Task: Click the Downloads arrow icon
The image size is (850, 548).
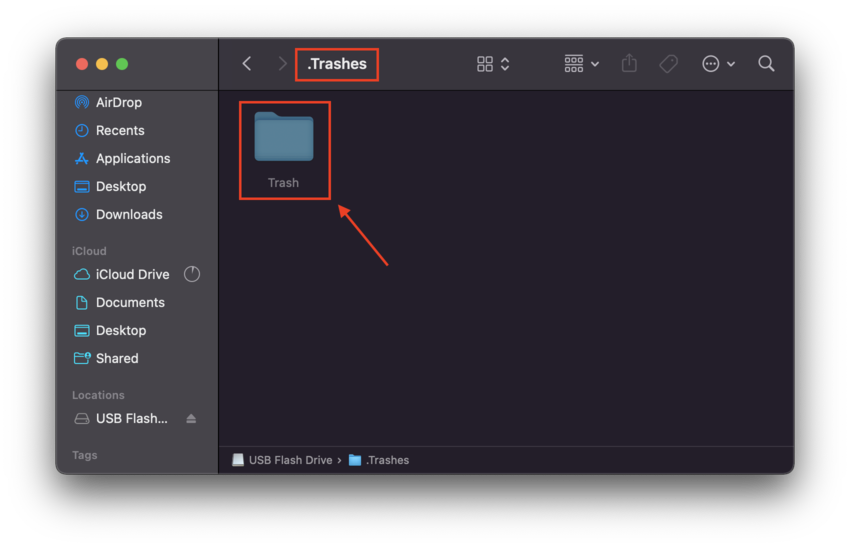Action: click(x=82, y=215)
